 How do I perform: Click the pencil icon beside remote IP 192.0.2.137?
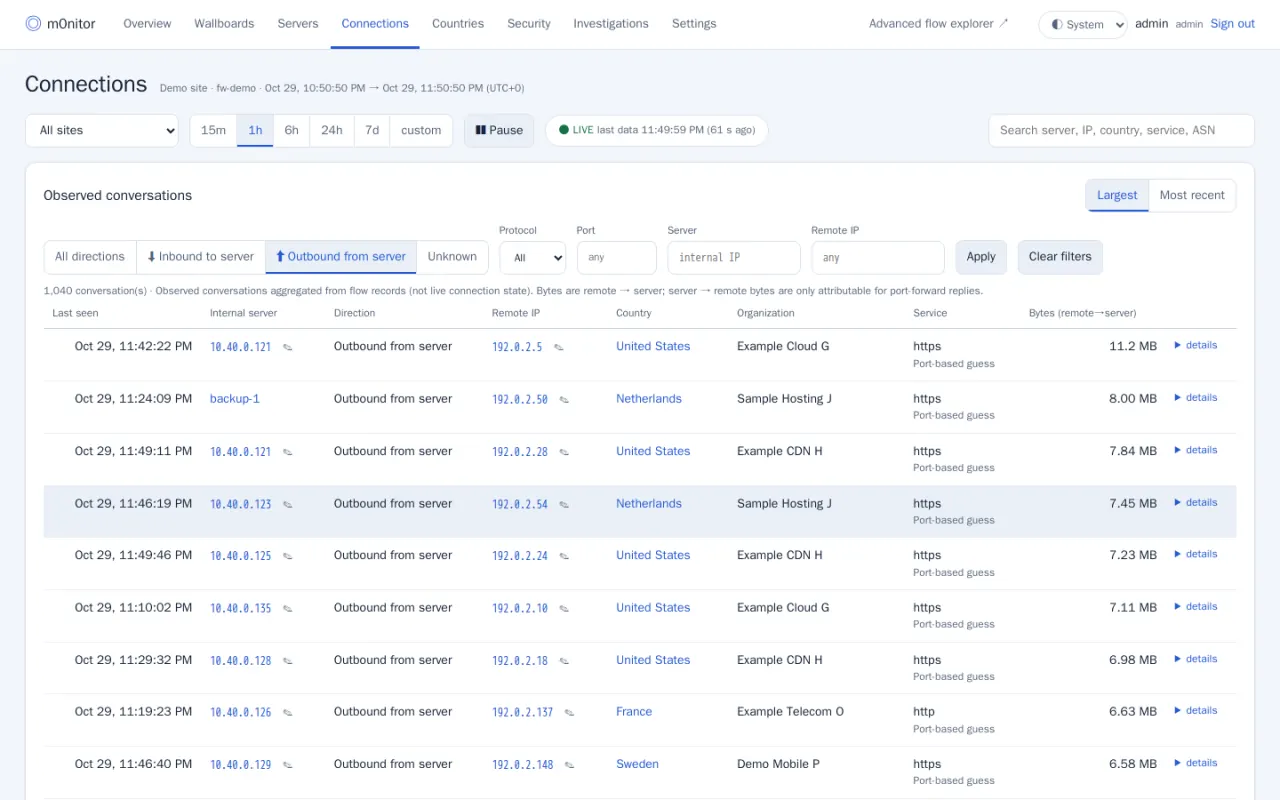pyautogui.click(x=569, y=712)
